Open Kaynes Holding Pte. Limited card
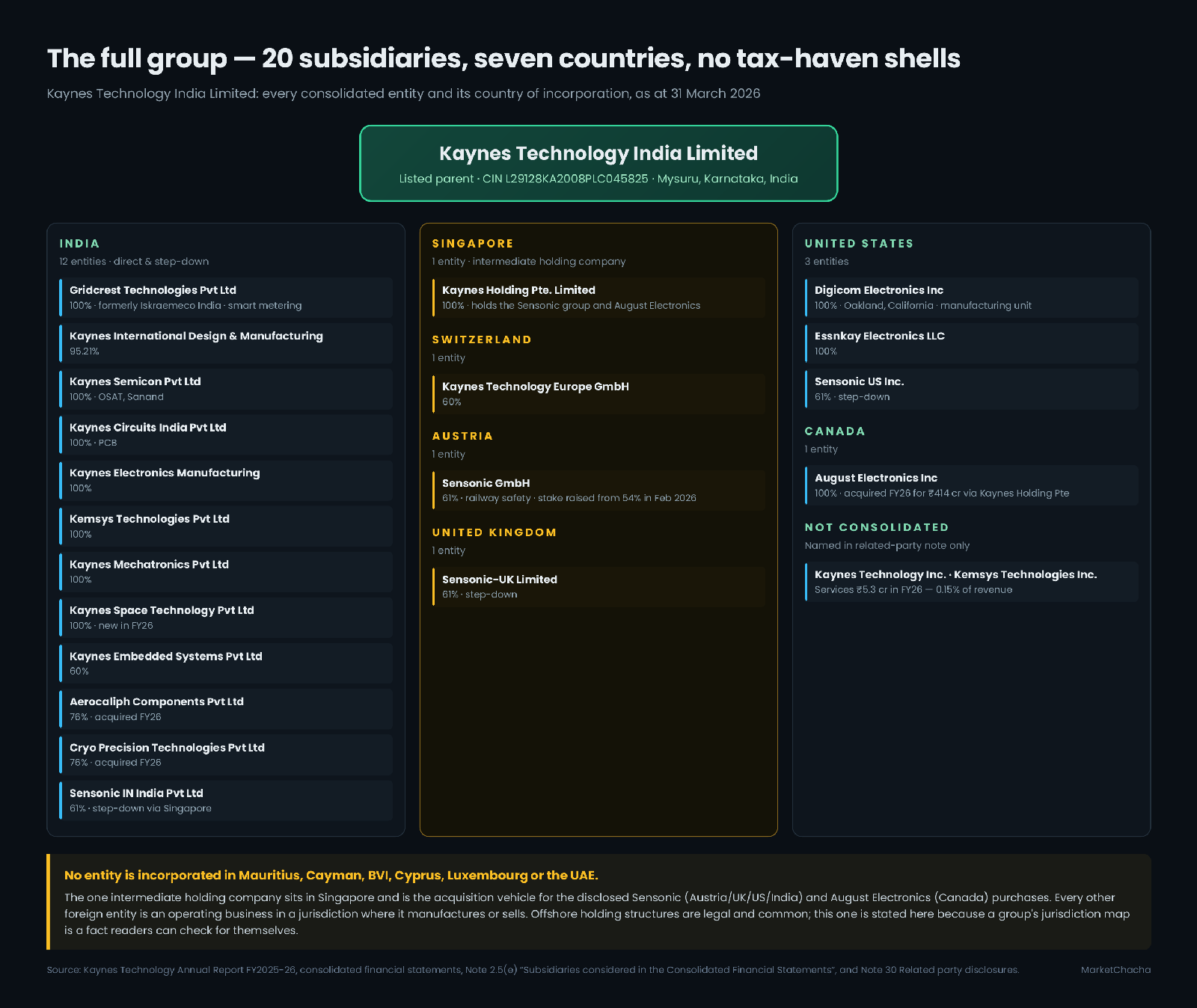The height and width of the screenshot is (1008, 1197). (x=598, y=298)
